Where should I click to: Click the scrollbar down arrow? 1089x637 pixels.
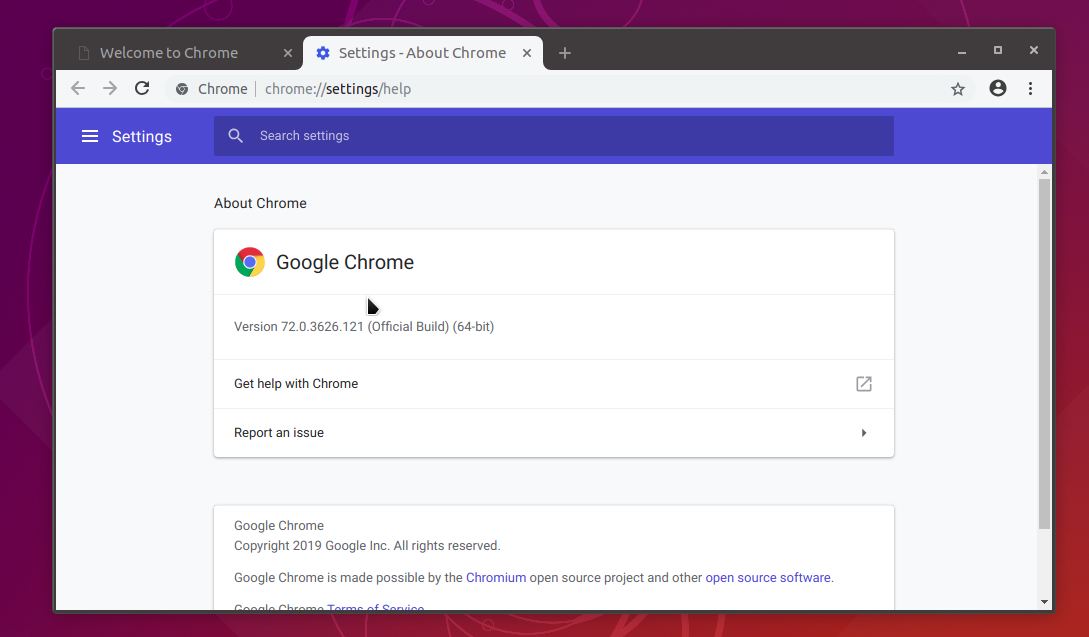(1044, 602)
